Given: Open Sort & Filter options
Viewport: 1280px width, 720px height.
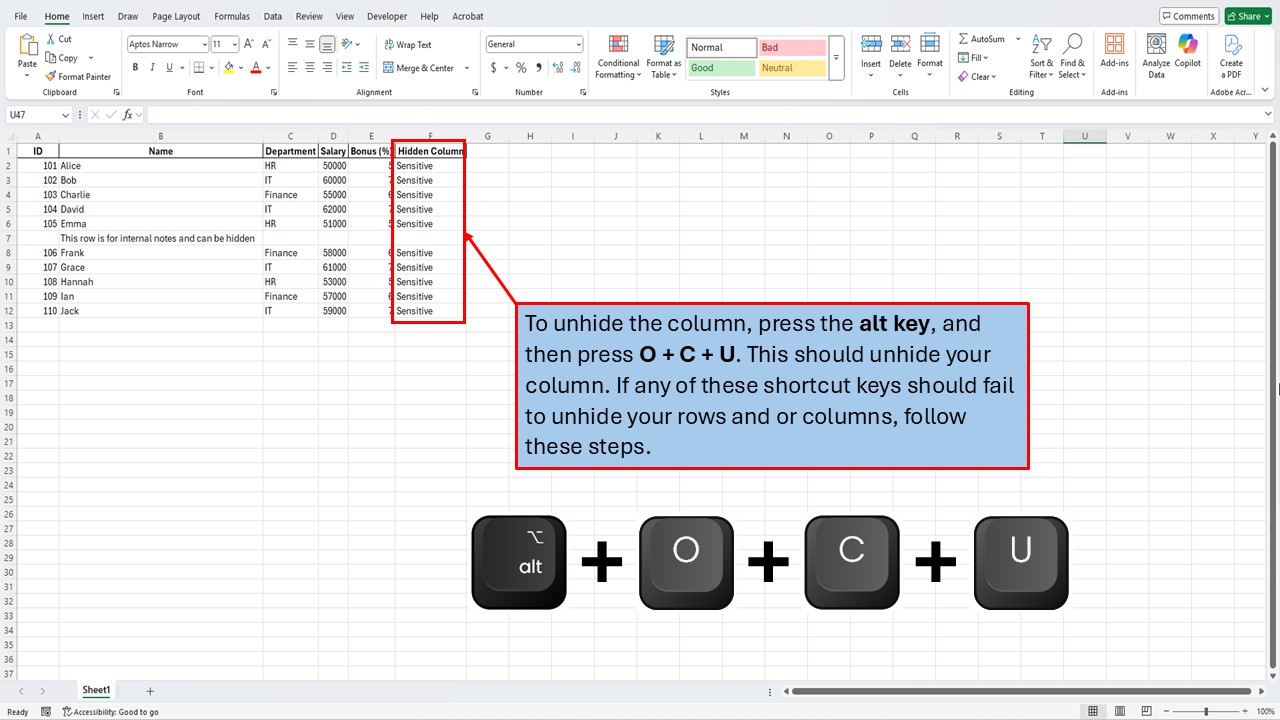Looking at the screenshot, I should (1041, 57).
